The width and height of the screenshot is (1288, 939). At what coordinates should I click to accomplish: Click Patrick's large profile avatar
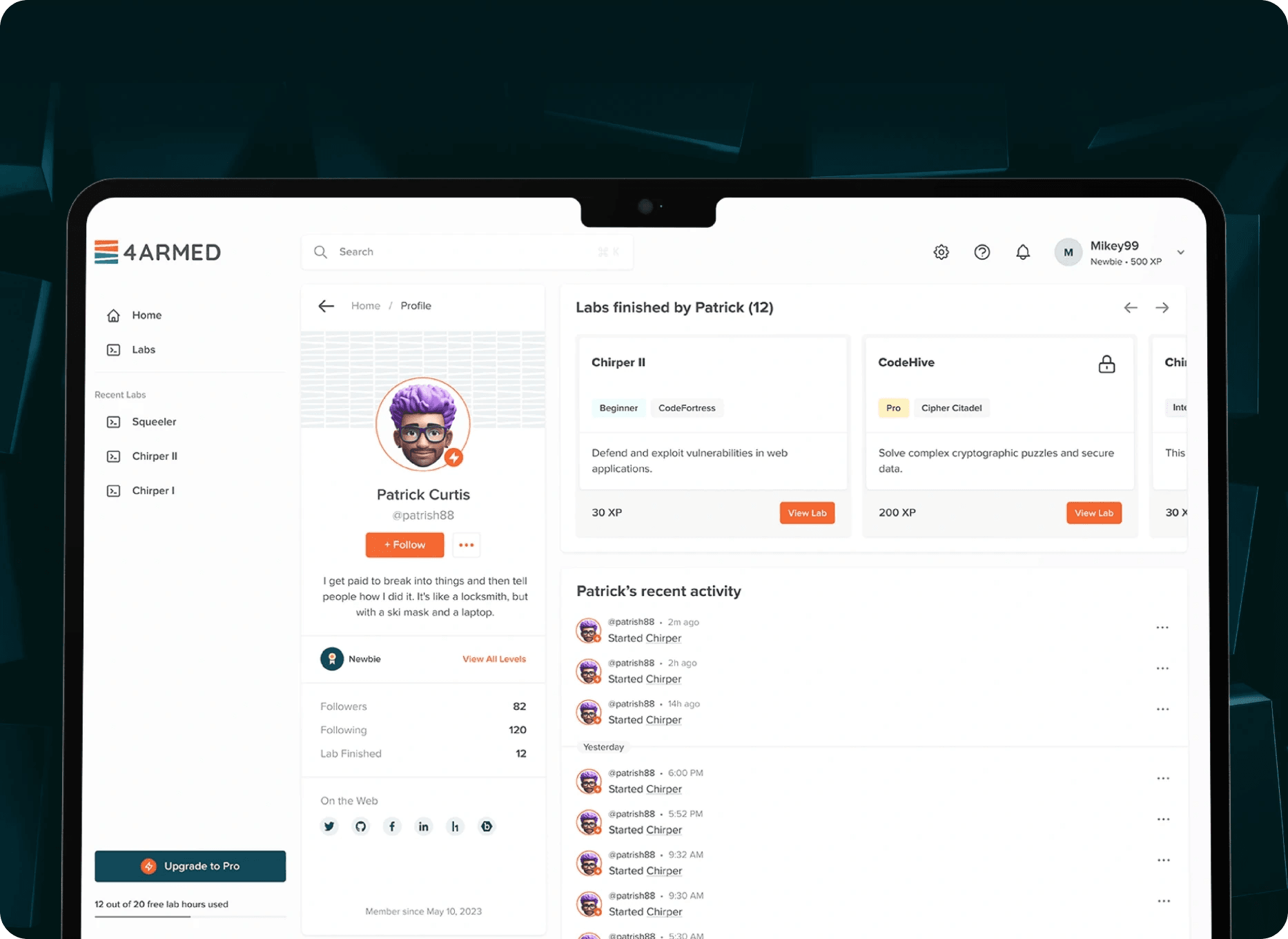pos(422,424)
